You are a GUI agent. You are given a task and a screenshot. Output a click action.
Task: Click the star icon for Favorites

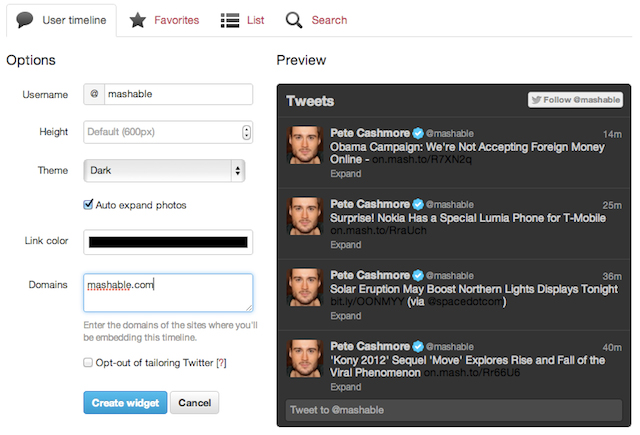[138, 20]
